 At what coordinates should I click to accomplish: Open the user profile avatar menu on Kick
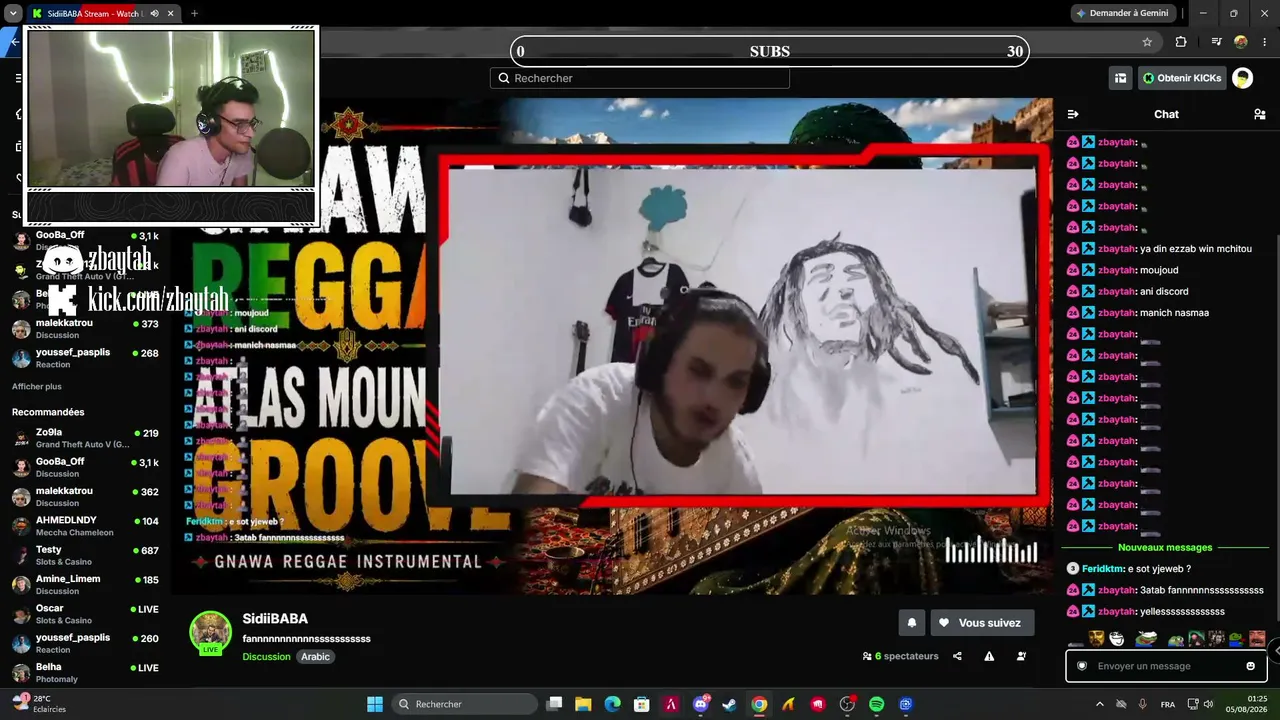[x=1242, y=78]
